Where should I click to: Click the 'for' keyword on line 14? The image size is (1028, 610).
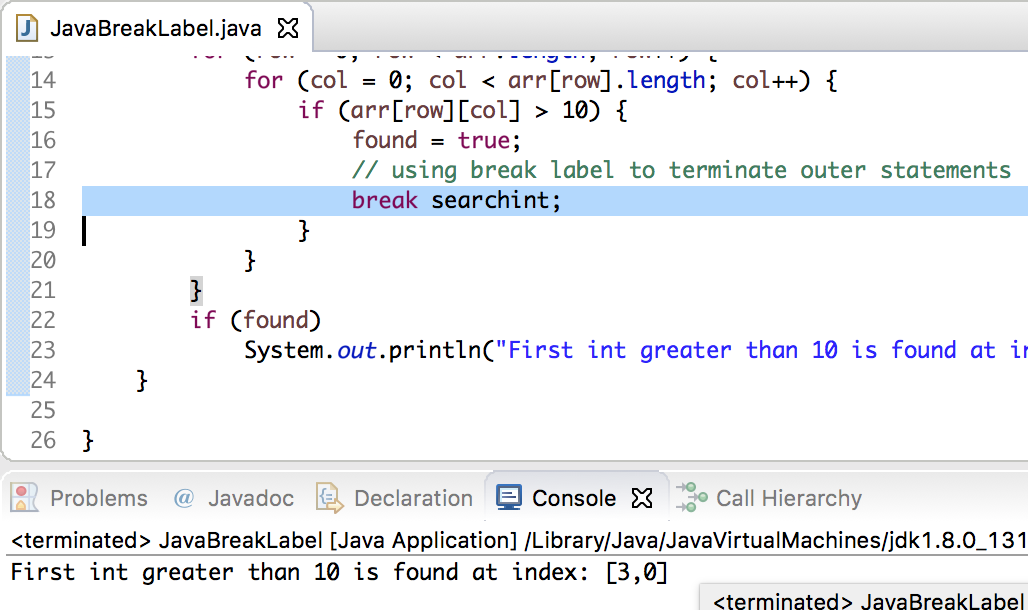point(264,80)
